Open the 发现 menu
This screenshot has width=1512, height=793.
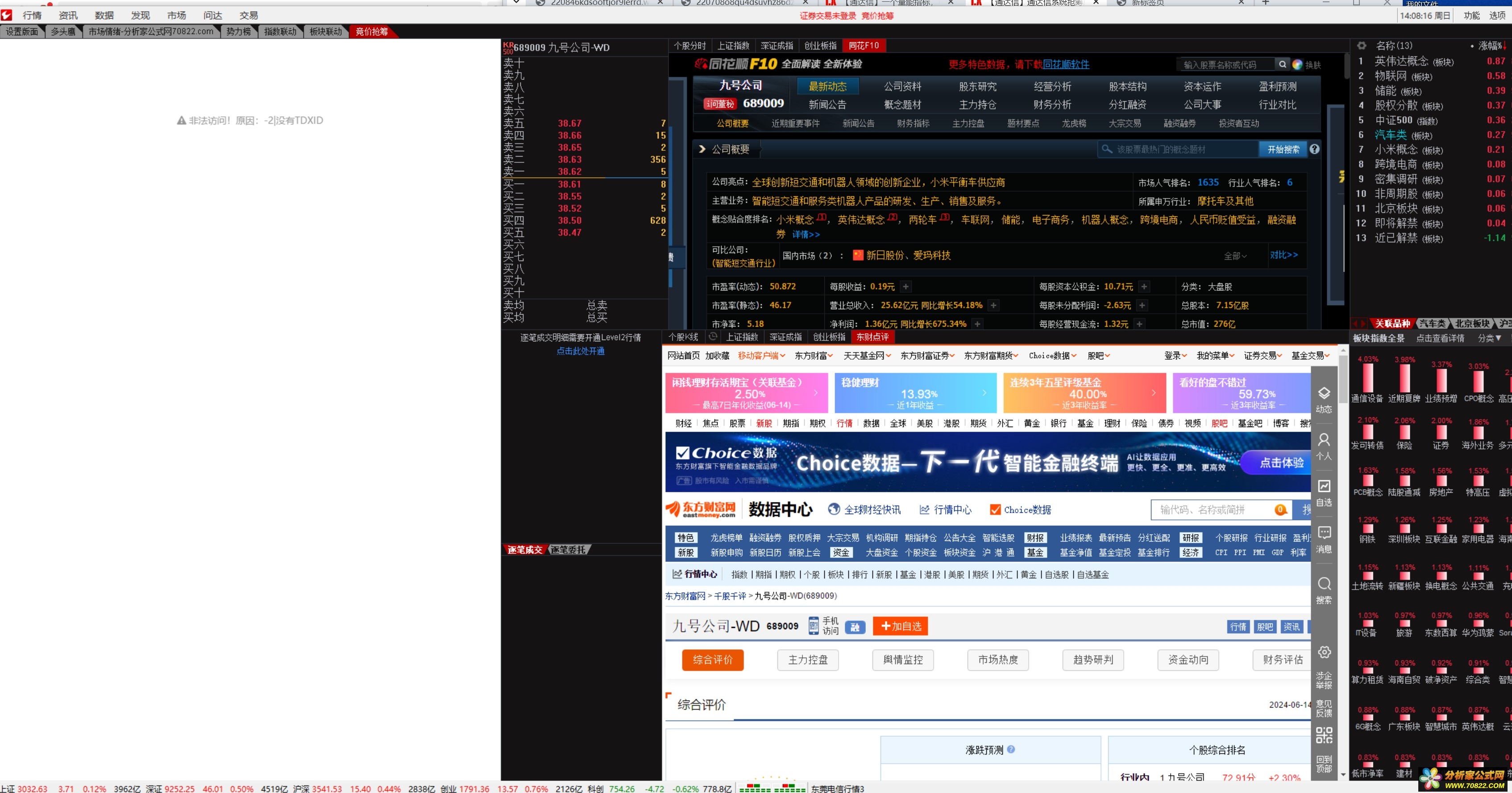tap(140, 15)
